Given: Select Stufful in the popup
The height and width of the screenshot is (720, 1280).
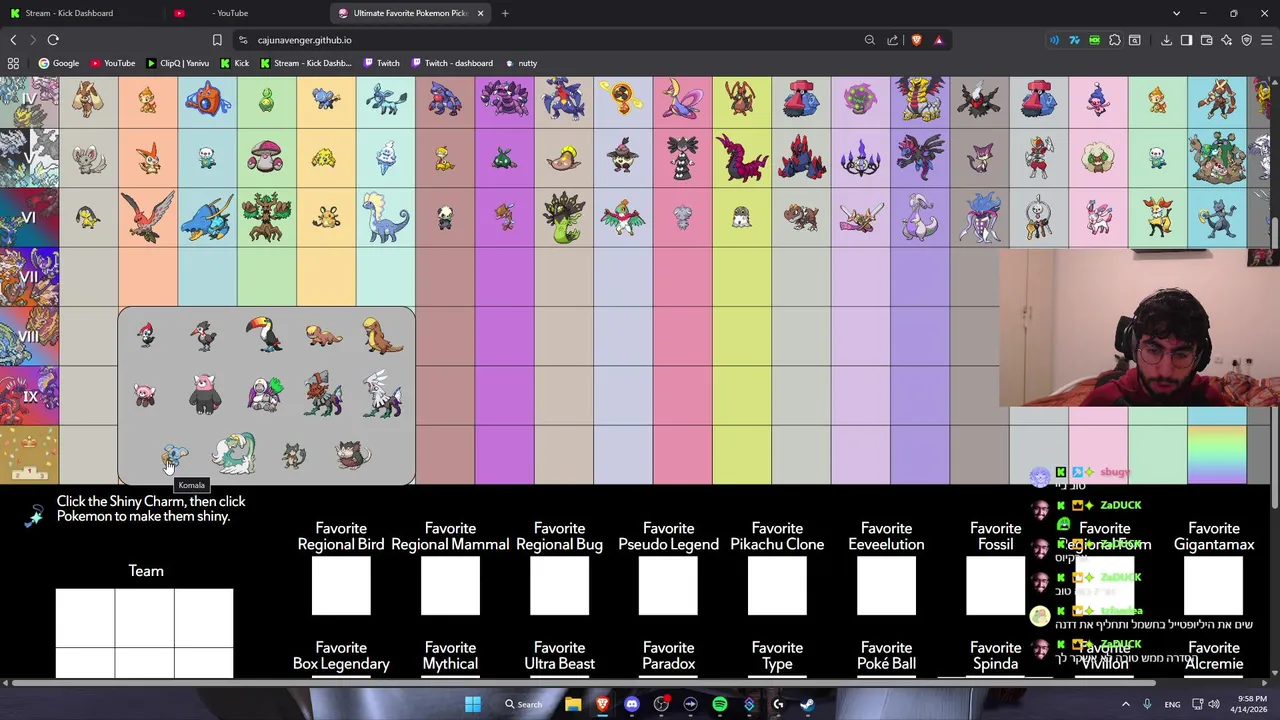Looking at the screenshot, I should 146,395.
